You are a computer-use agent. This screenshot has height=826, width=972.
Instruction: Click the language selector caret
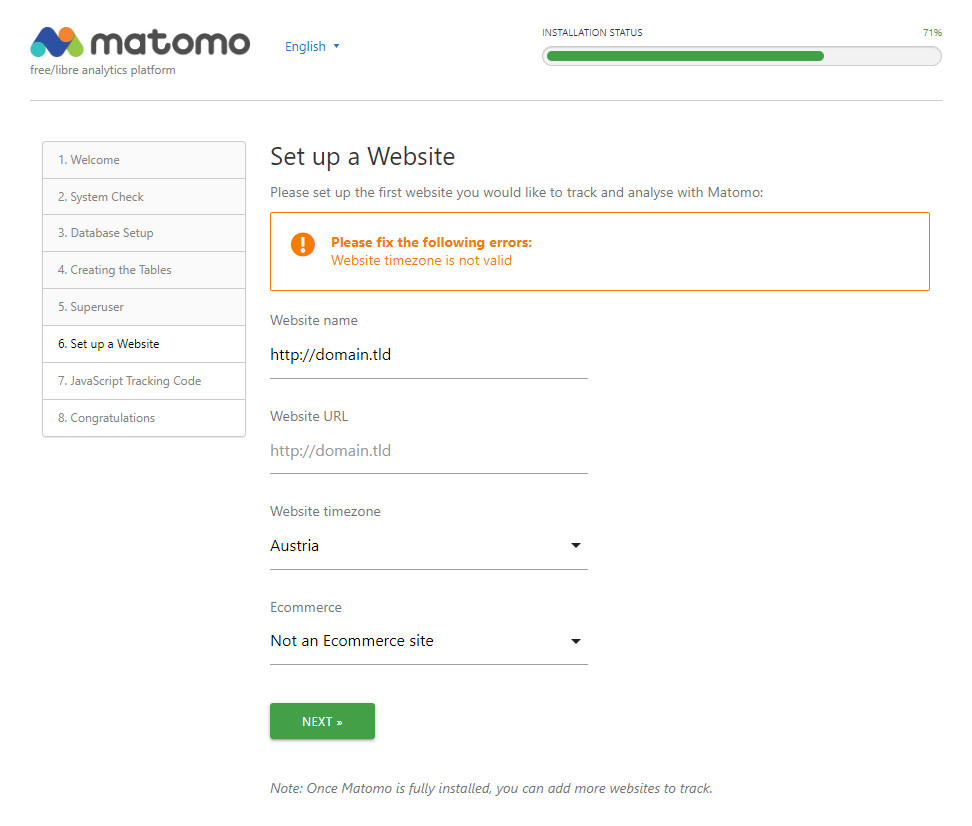[336, 46]
